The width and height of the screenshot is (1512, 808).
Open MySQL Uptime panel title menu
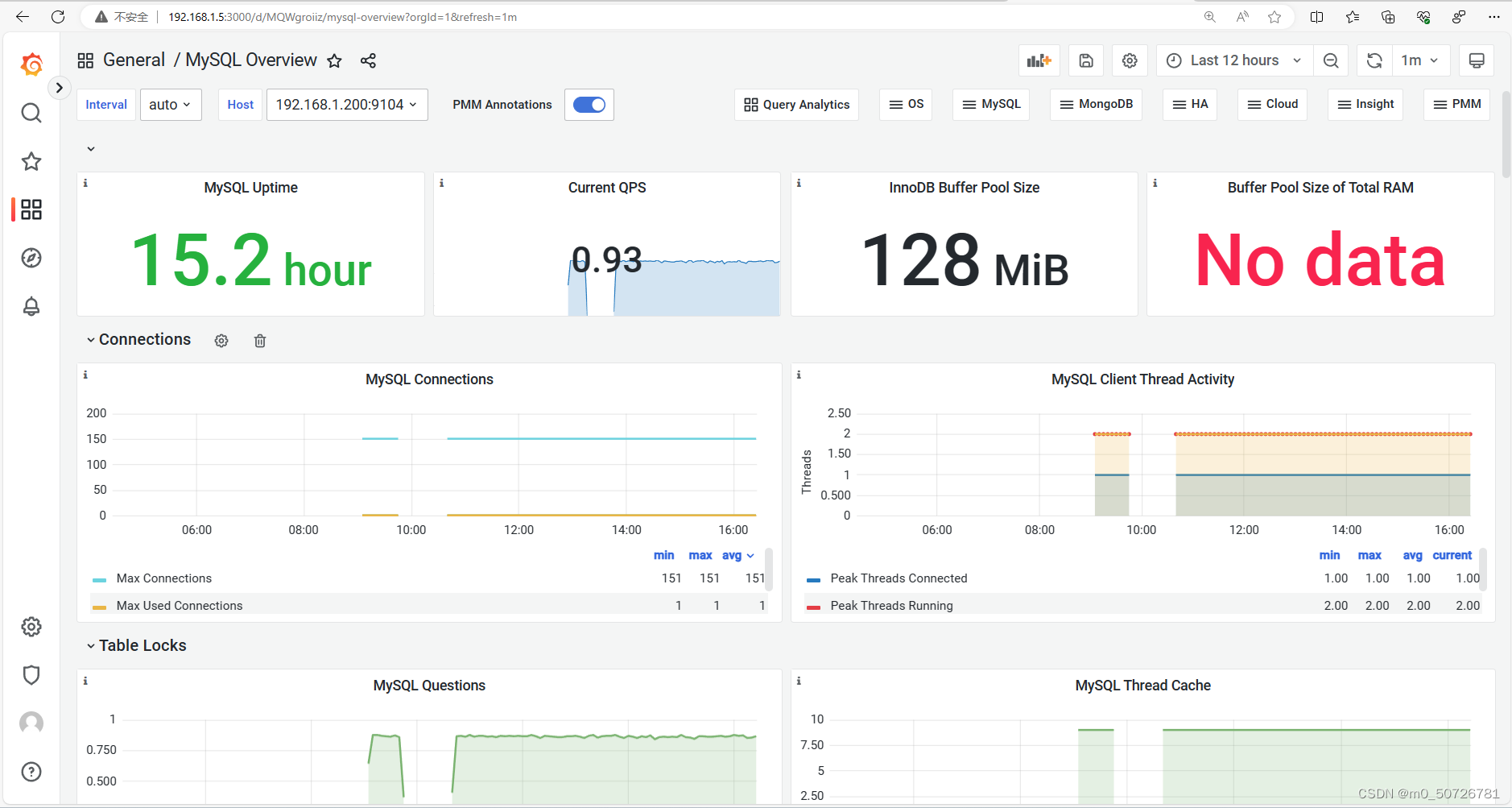(x=250, y=188)
